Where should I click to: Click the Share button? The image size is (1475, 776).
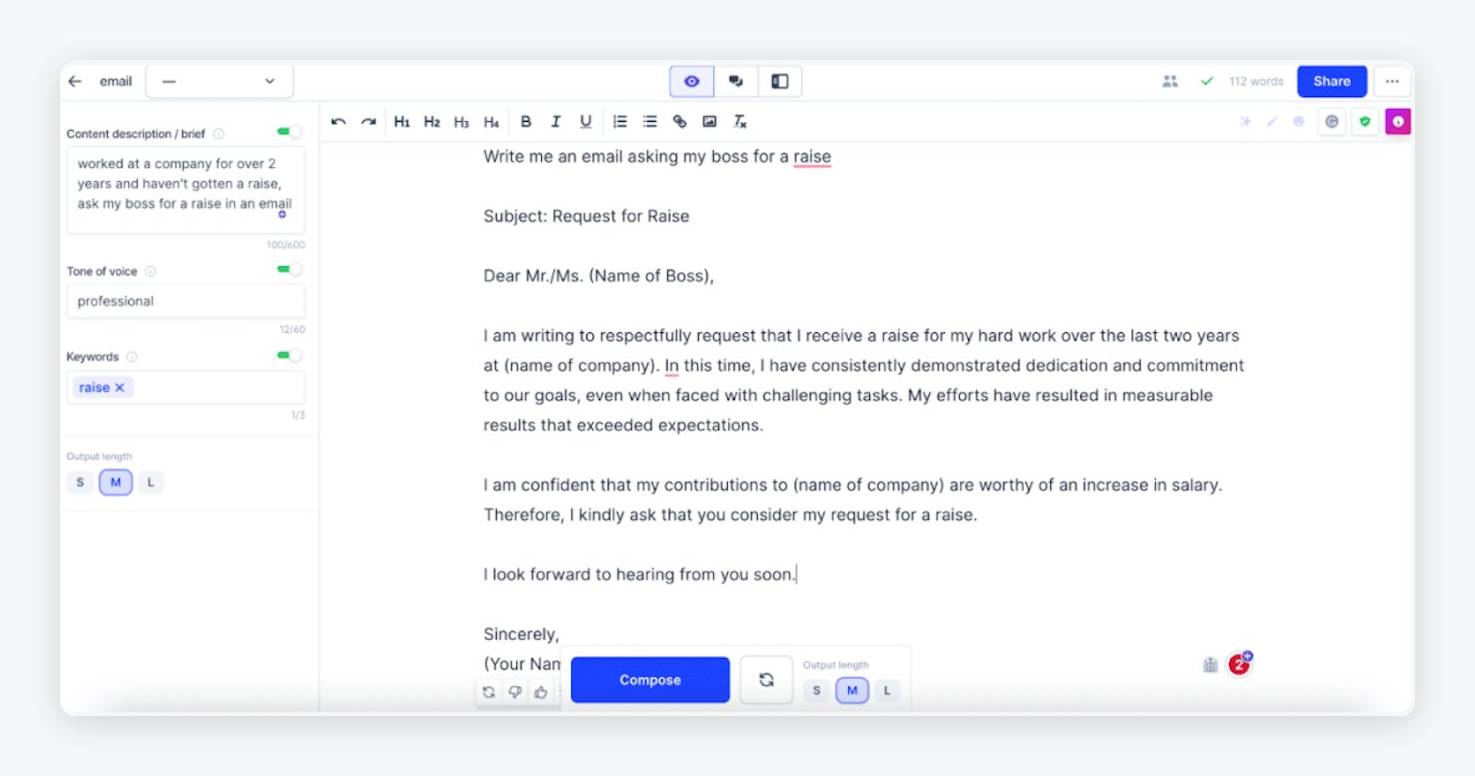[x=1332, y=82]
